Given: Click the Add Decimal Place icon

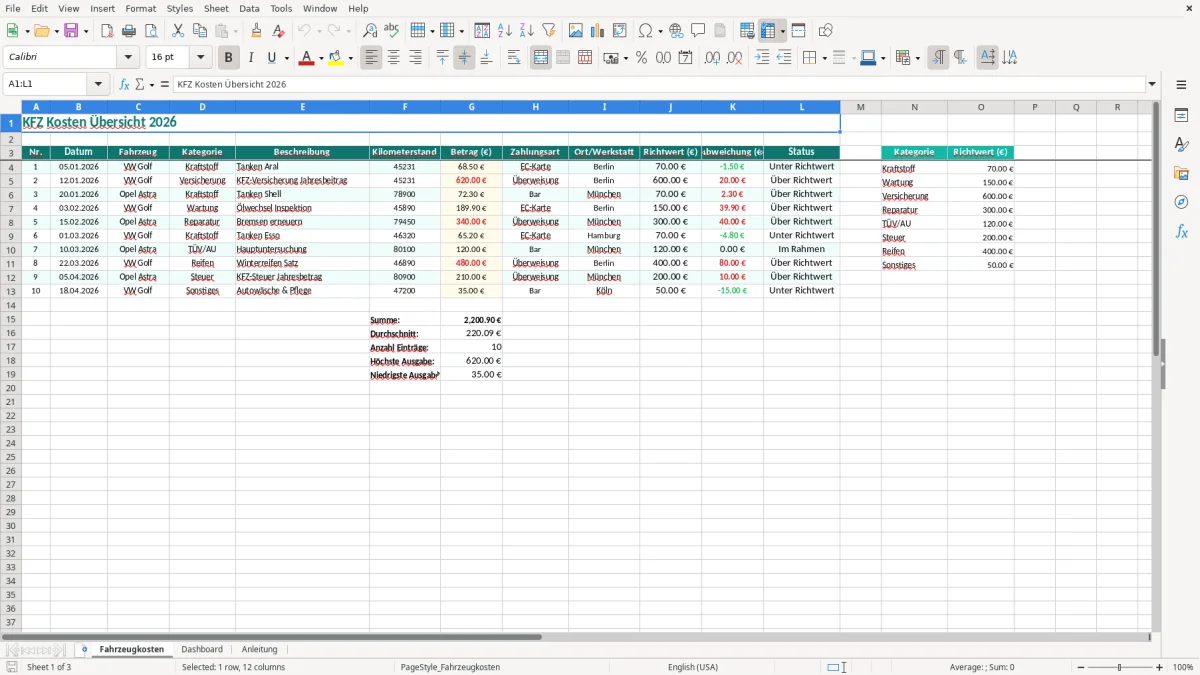Looking at the screenshot, I should (x=712, y=58).
